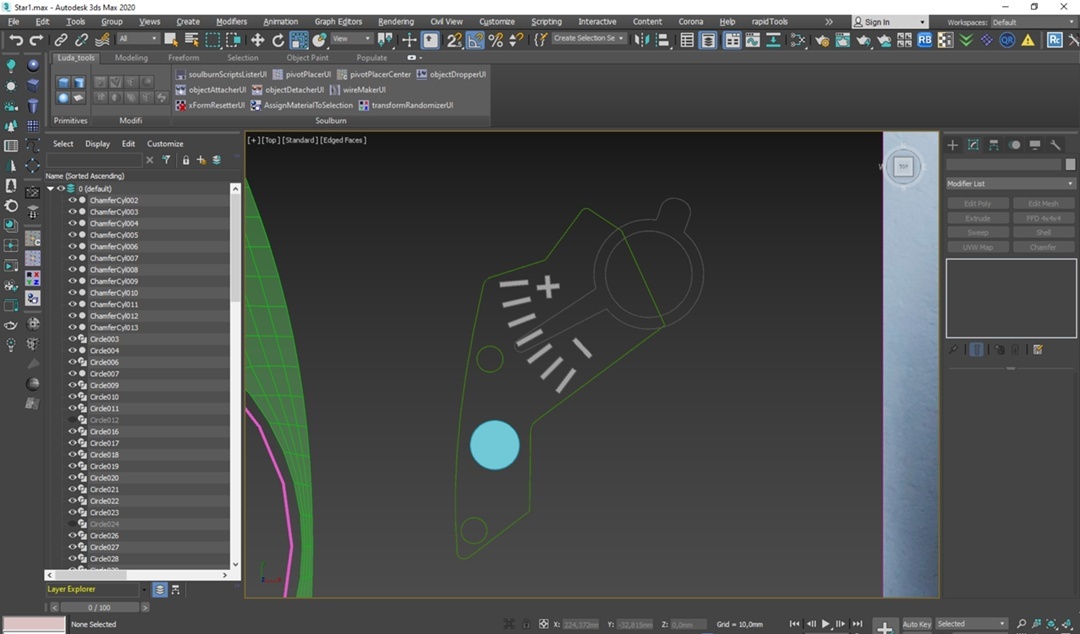The width and height of the screenshot is (1080, 634).
Task: Launch the objectDropperUI script
Action: pyautogui.click(x=451, y=74)
